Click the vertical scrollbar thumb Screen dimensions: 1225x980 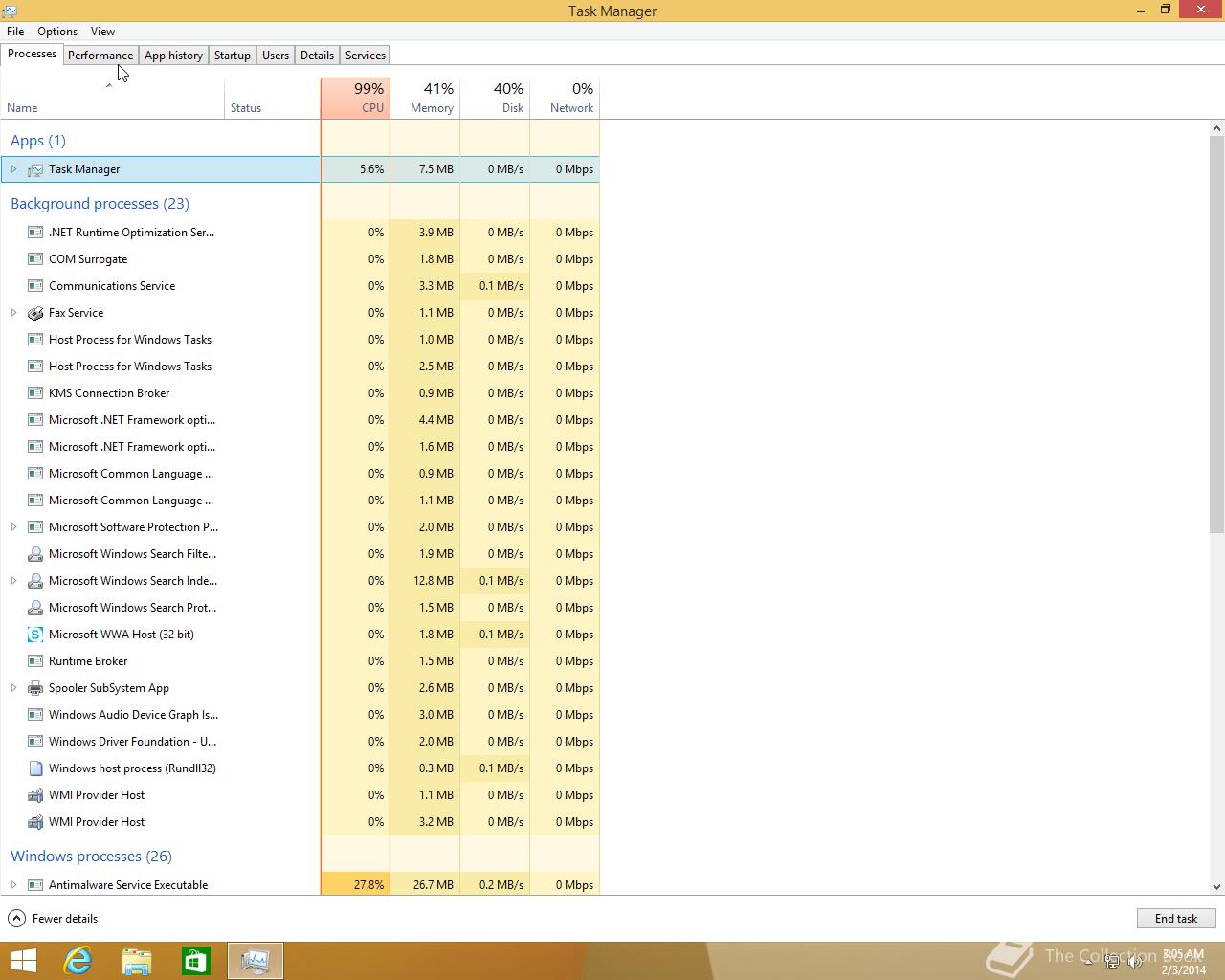1217,334
